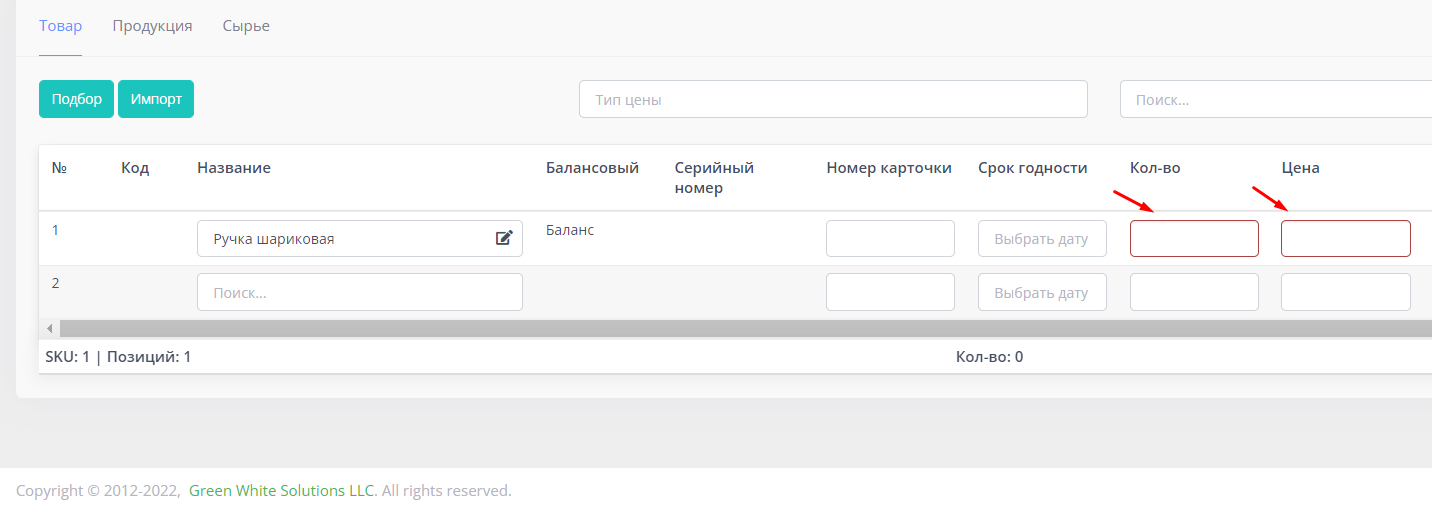Open the Тип цены dropdown
Screen dimensions: 1432x511
tap(833, 99)
